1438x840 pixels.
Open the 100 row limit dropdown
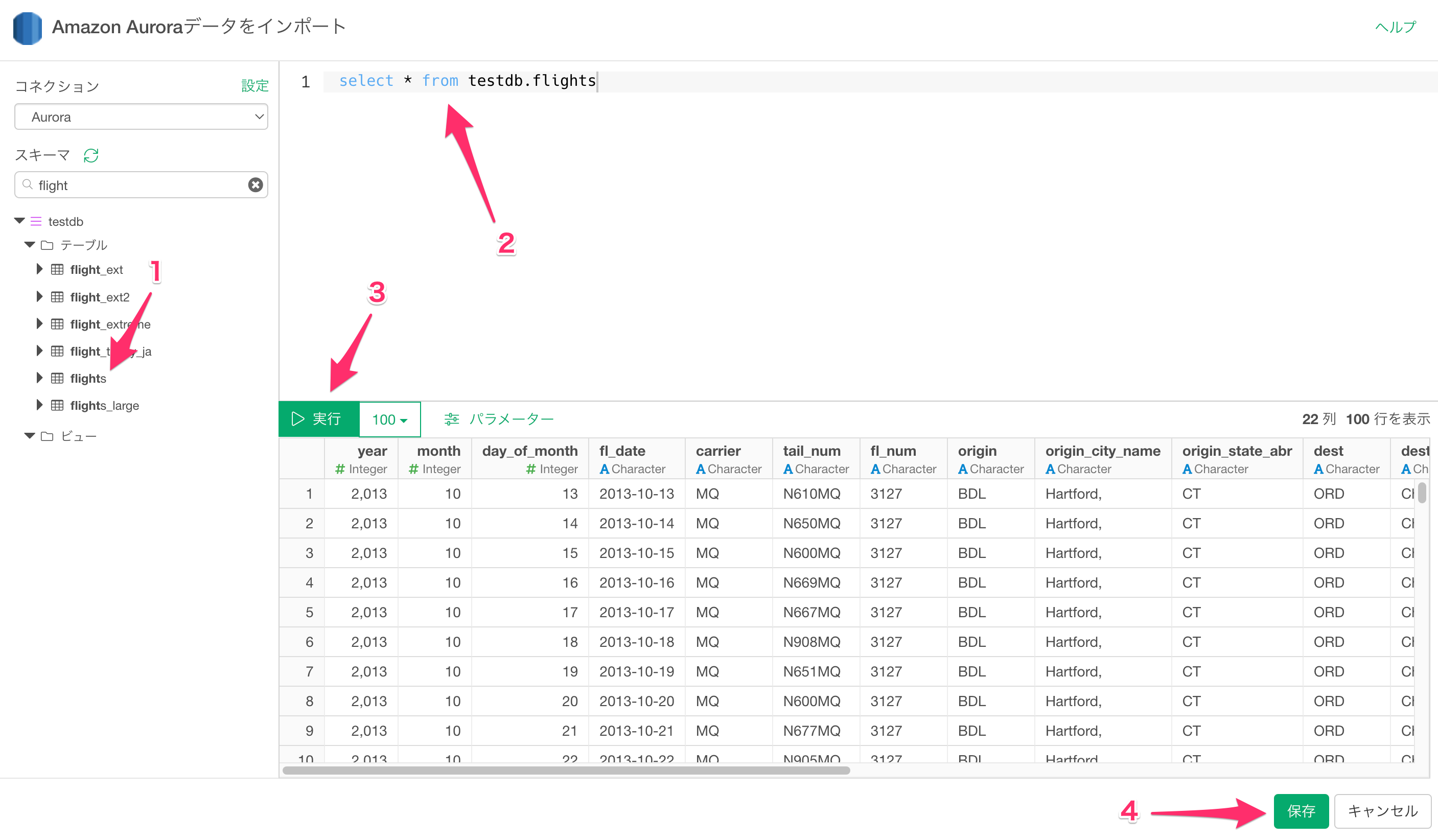coord(390,419)
